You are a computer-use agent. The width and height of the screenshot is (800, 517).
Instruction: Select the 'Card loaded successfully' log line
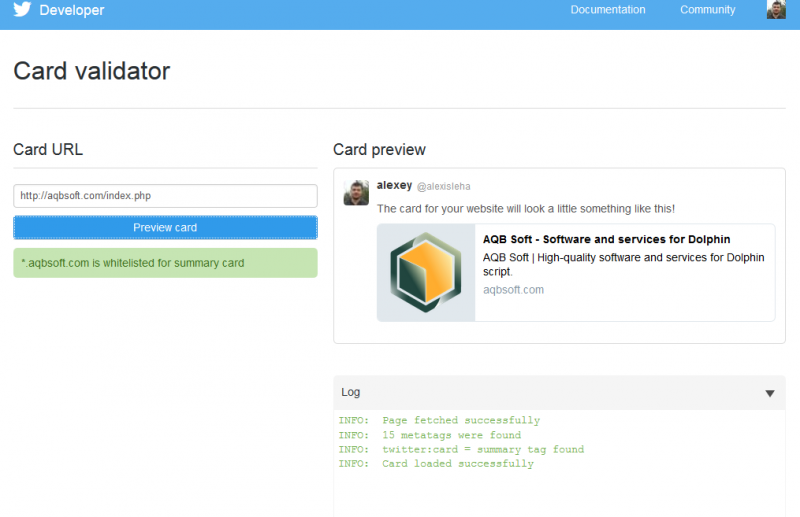click(x=436, y=463)
